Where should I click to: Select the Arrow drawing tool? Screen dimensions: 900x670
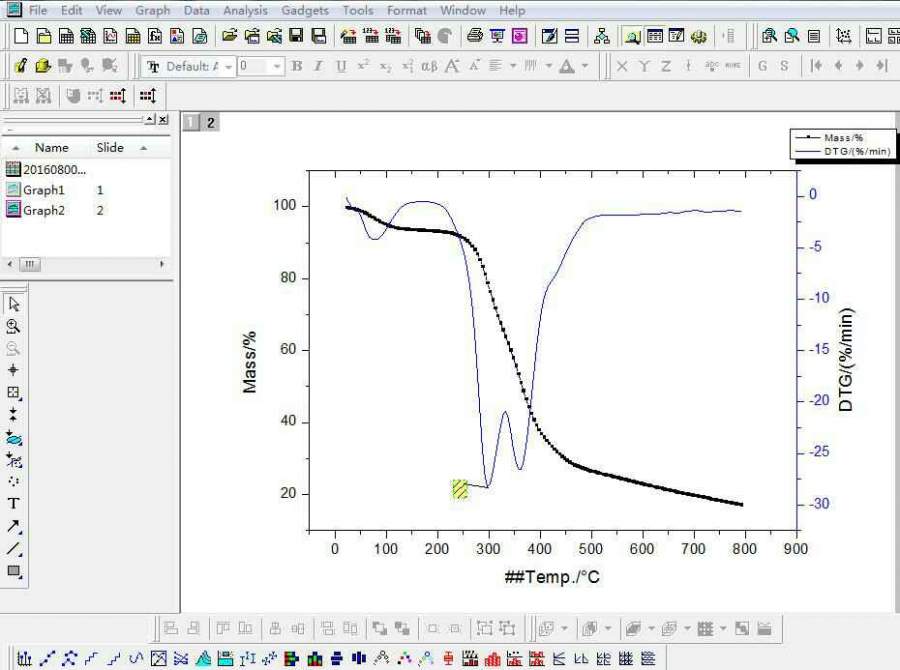click(x=13, y=526)
